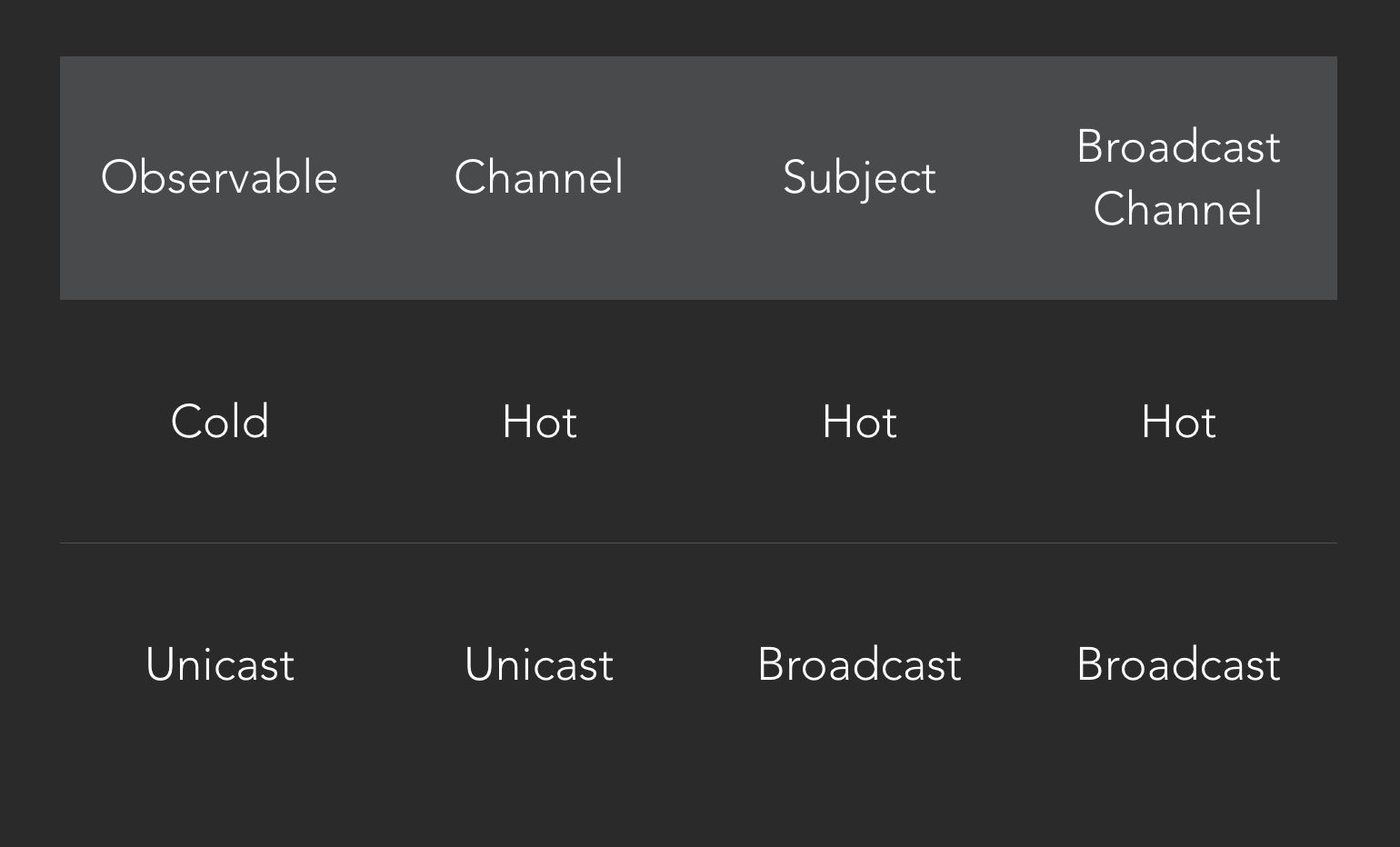1400x847 pixels.
Task: Click Channel on the header's second line
Action: 1178,209
